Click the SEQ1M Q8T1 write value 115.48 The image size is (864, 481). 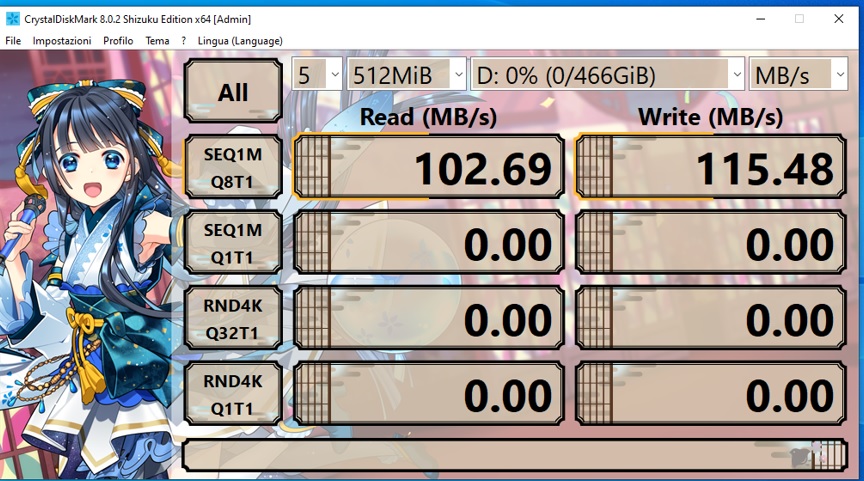coord(711,167)
